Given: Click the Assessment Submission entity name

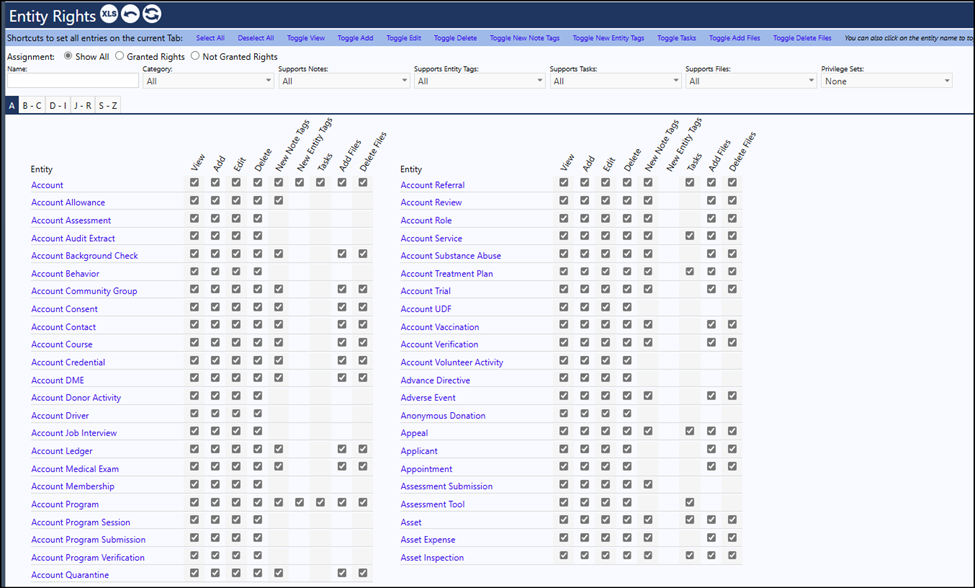Looking at the screenshot, I should coord(446,486).
